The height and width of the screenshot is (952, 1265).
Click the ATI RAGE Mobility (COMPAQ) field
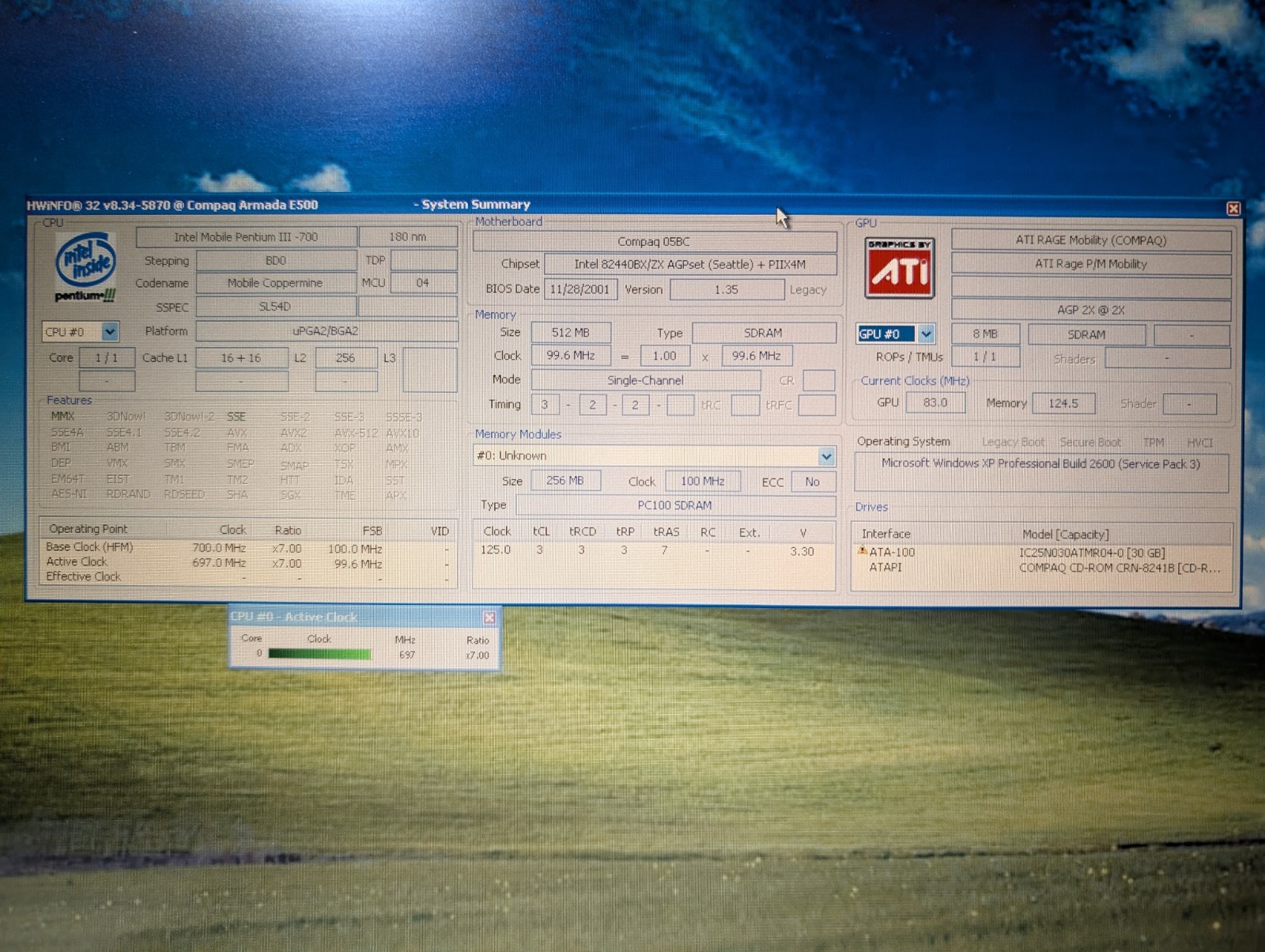(x=1091, y=240)
